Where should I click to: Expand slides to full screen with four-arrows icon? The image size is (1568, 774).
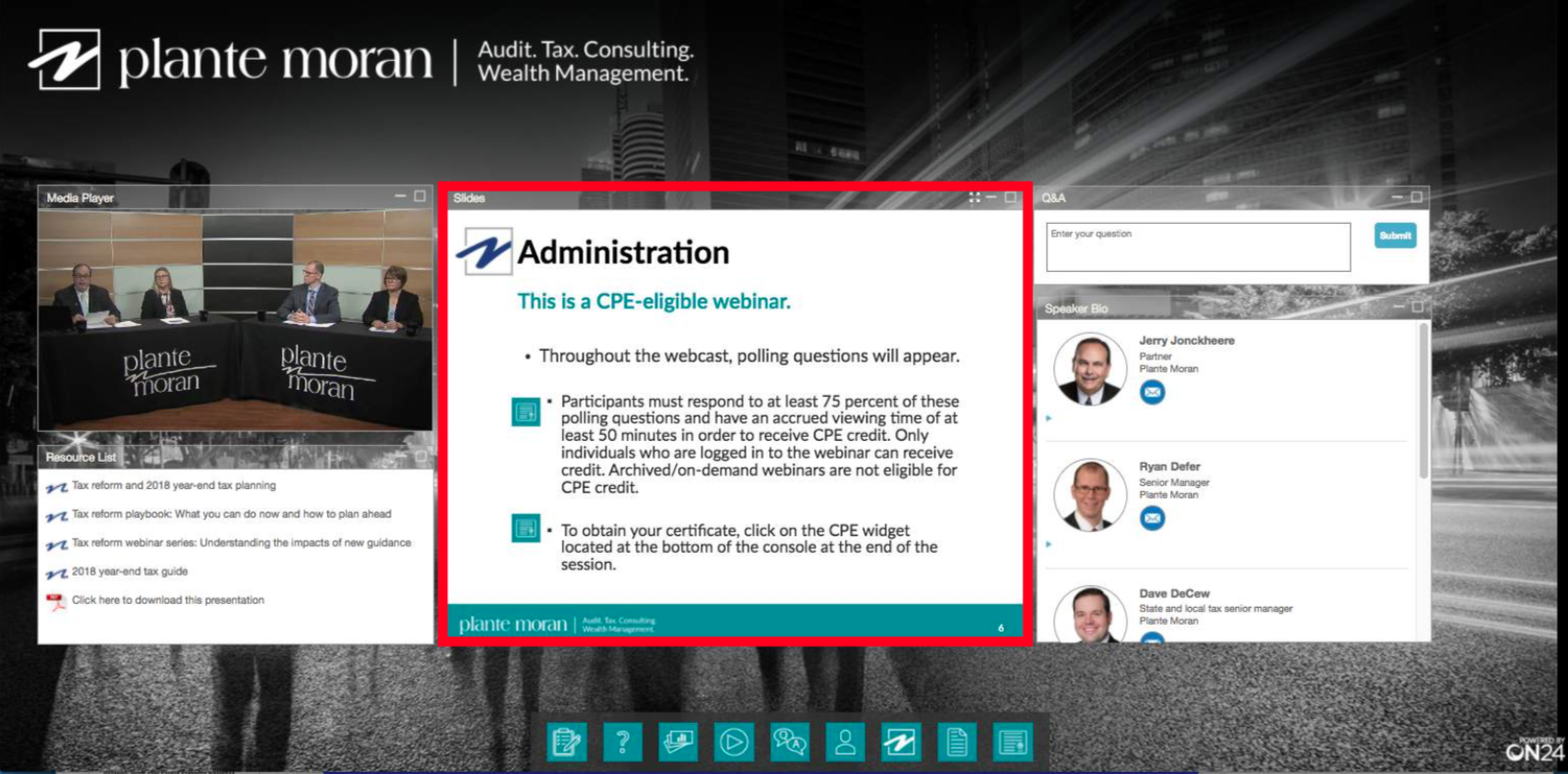tap(975, 197)
